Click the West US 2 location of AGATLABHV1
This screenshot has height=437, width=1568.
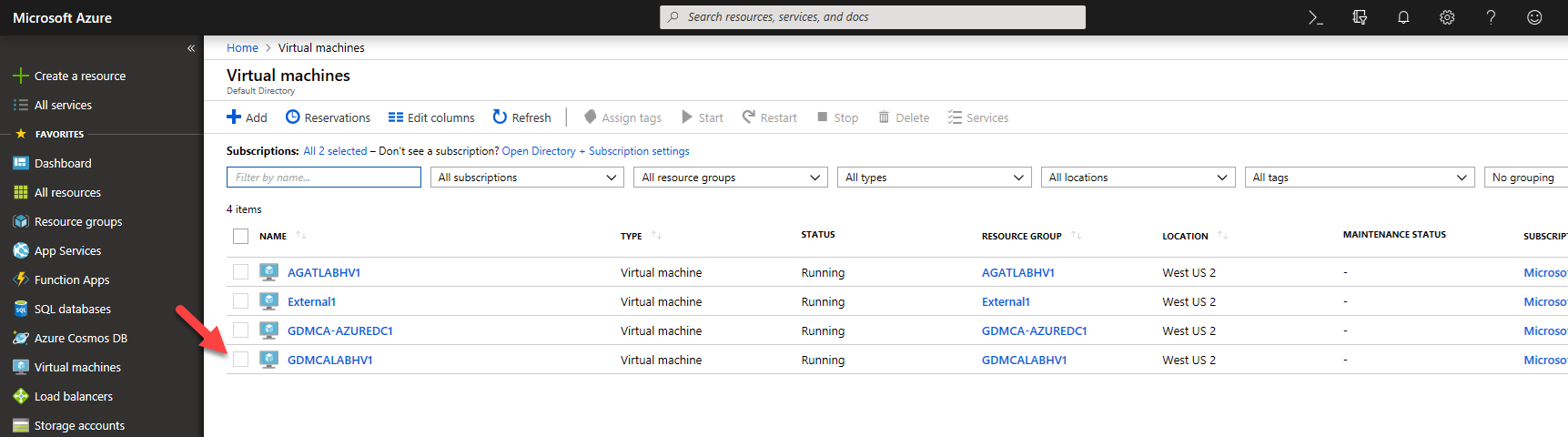coord(1189,272)
